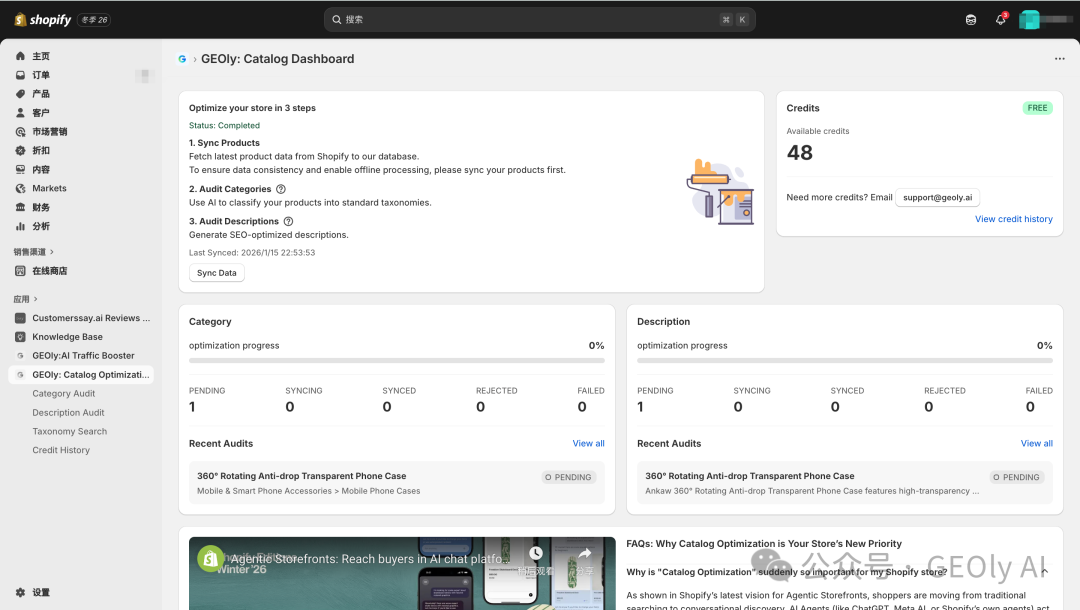1080x610 pixels.
Task: Click the 1. Sync Products step heading
Action: (224, 143)
